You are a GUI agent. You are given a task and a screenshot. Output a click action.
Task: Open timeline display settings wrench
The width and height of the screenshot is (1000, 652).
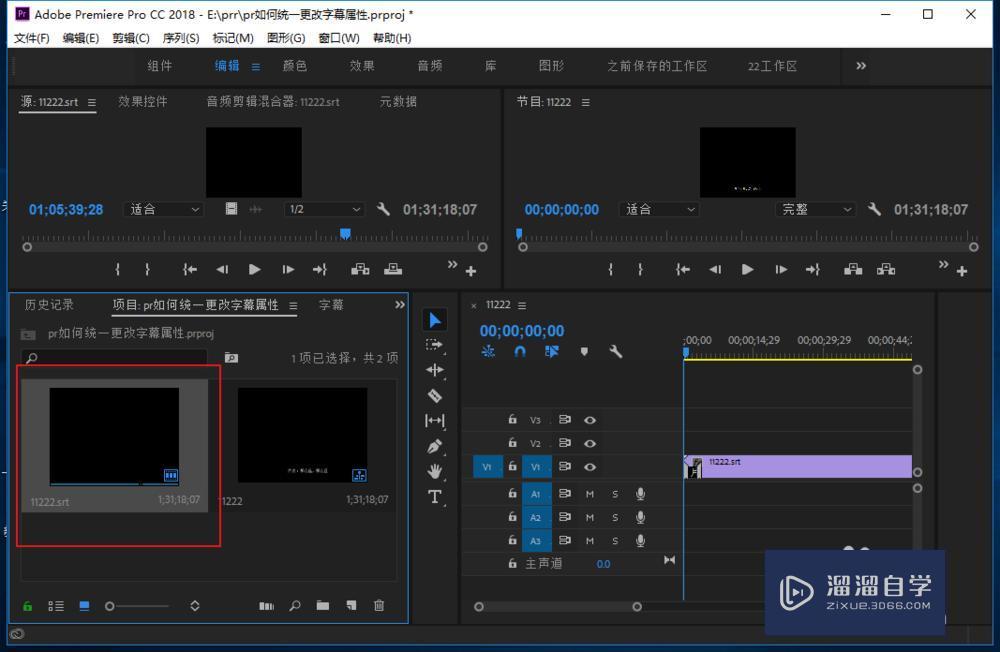[x=615, y=352]
